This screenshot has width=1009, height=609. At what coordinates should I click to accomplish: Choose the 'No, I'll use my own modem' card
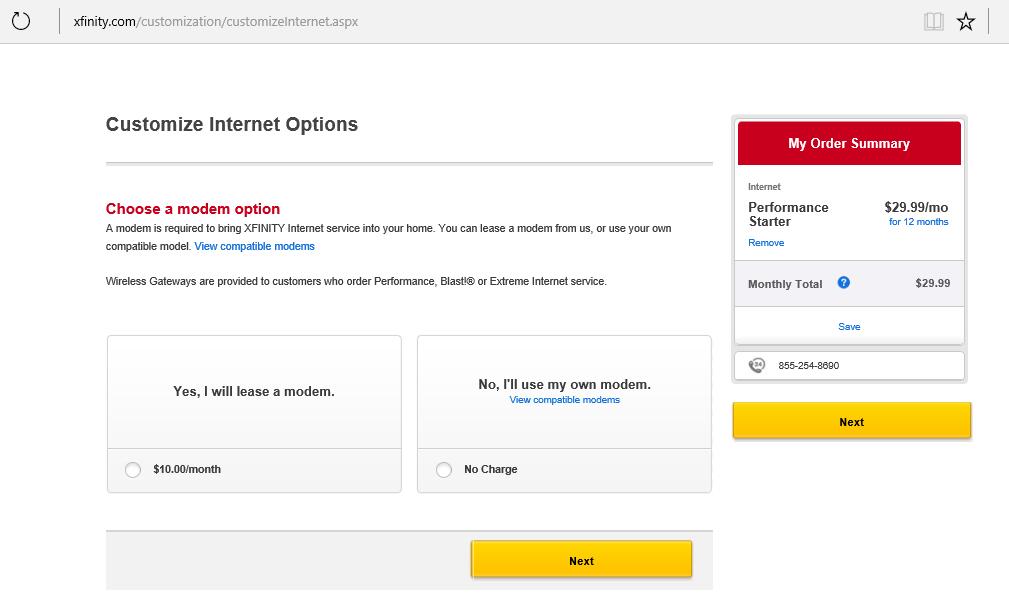pyautogui.click(x=564, y=392)
